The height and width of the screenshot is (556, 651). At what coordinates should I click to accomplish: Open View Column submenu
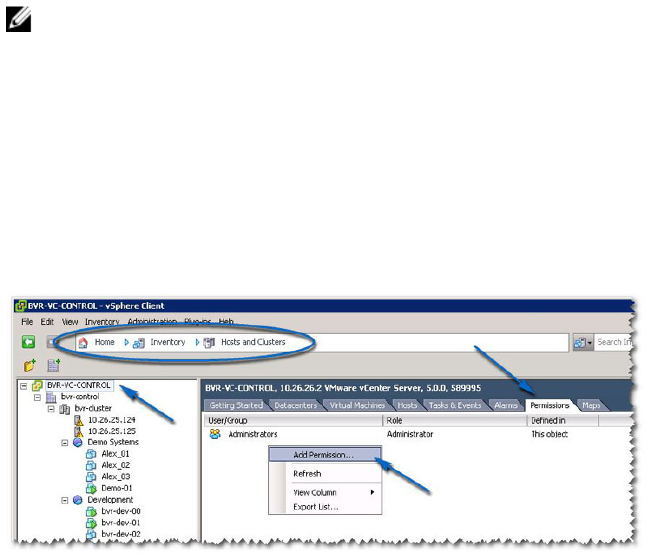(325, 492)
